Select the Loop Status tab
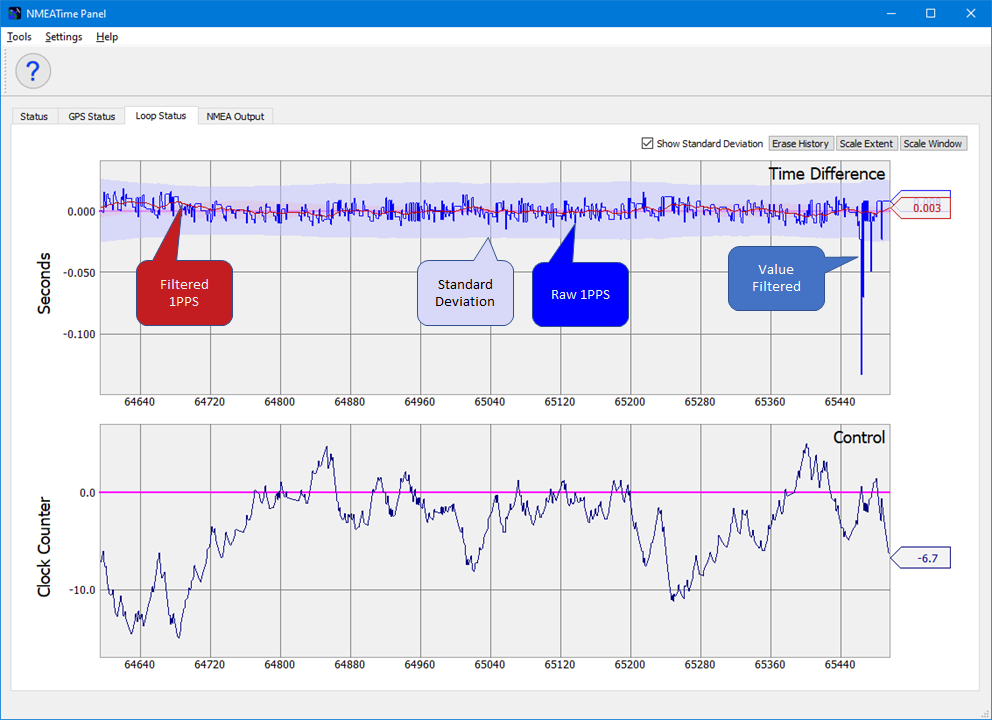 [x=161, y=116]
